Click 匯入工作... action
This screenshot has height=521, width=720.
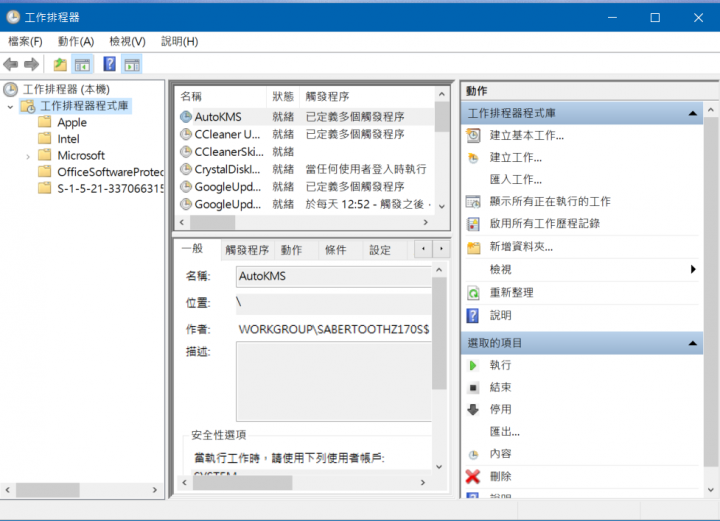[515, 179]
